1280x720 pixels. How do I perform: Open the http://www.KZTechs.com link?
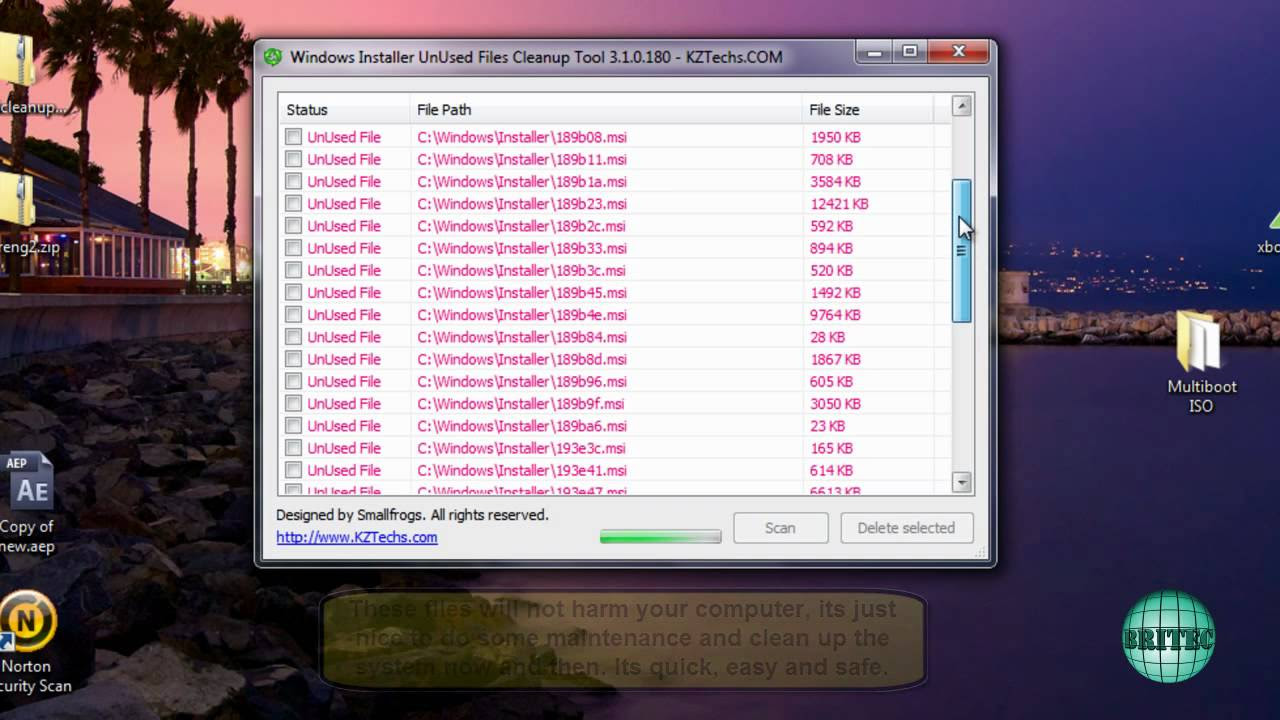point(357,537)
